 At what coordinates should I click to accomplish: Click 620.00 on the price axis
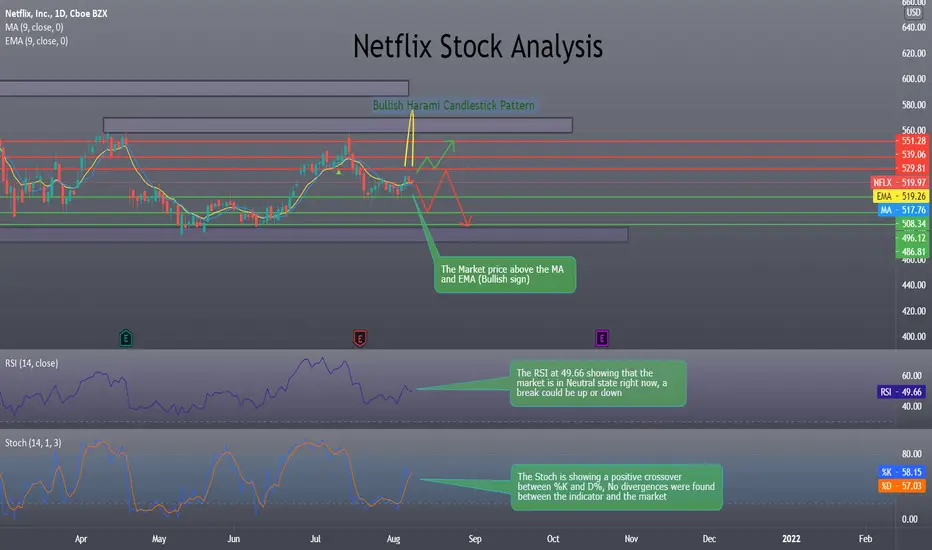tap(914, 54)
